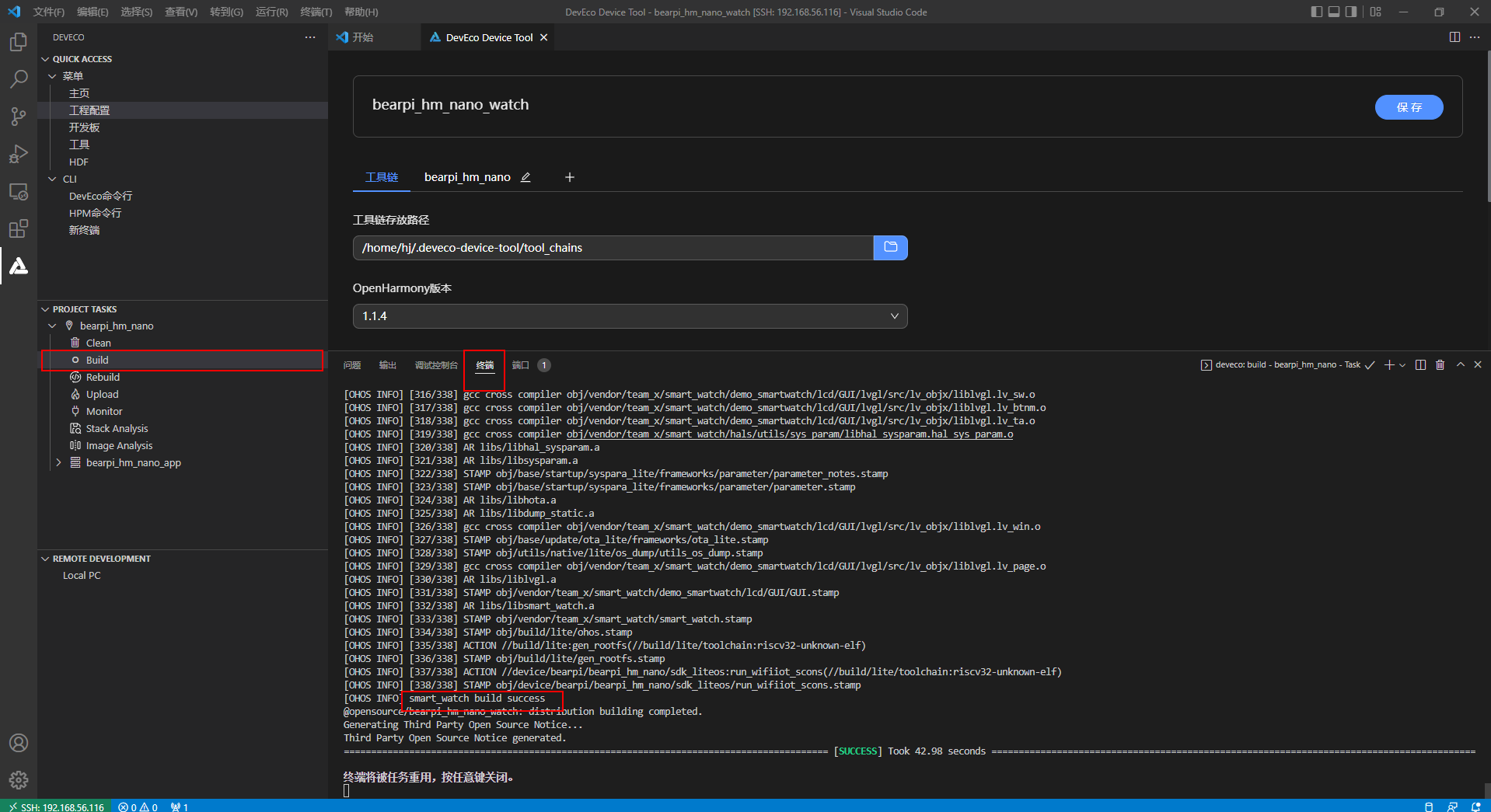Open notifications bell in the status bar
Image resolution: width=1491 pixels, height=812 pixels.
[x=1475, y=807]
